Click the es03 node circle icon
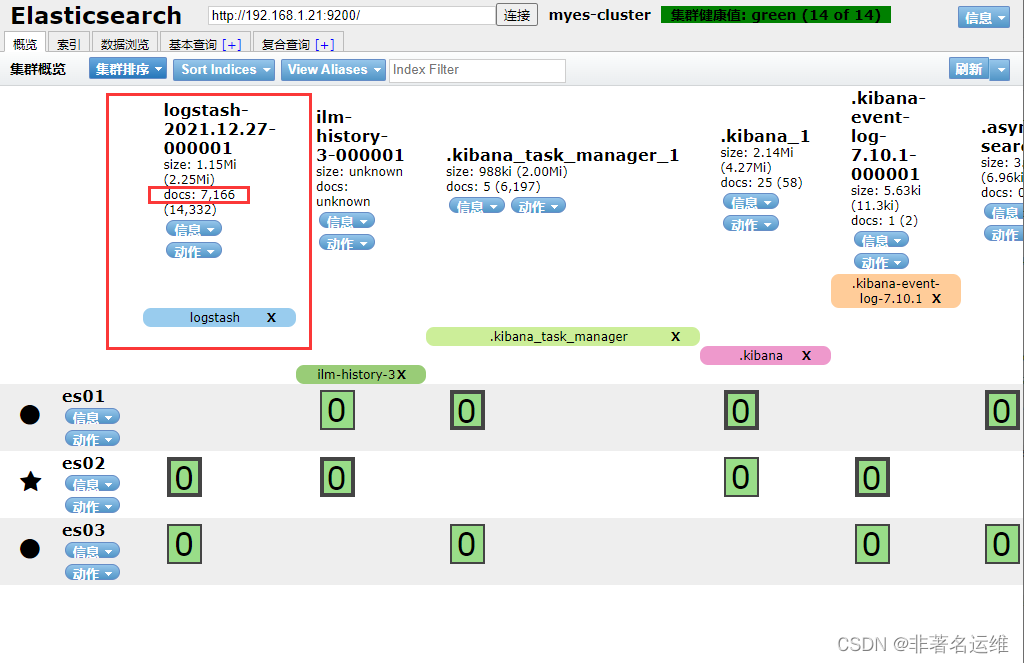The image size is (1024, 663). (x=30, y=549)
